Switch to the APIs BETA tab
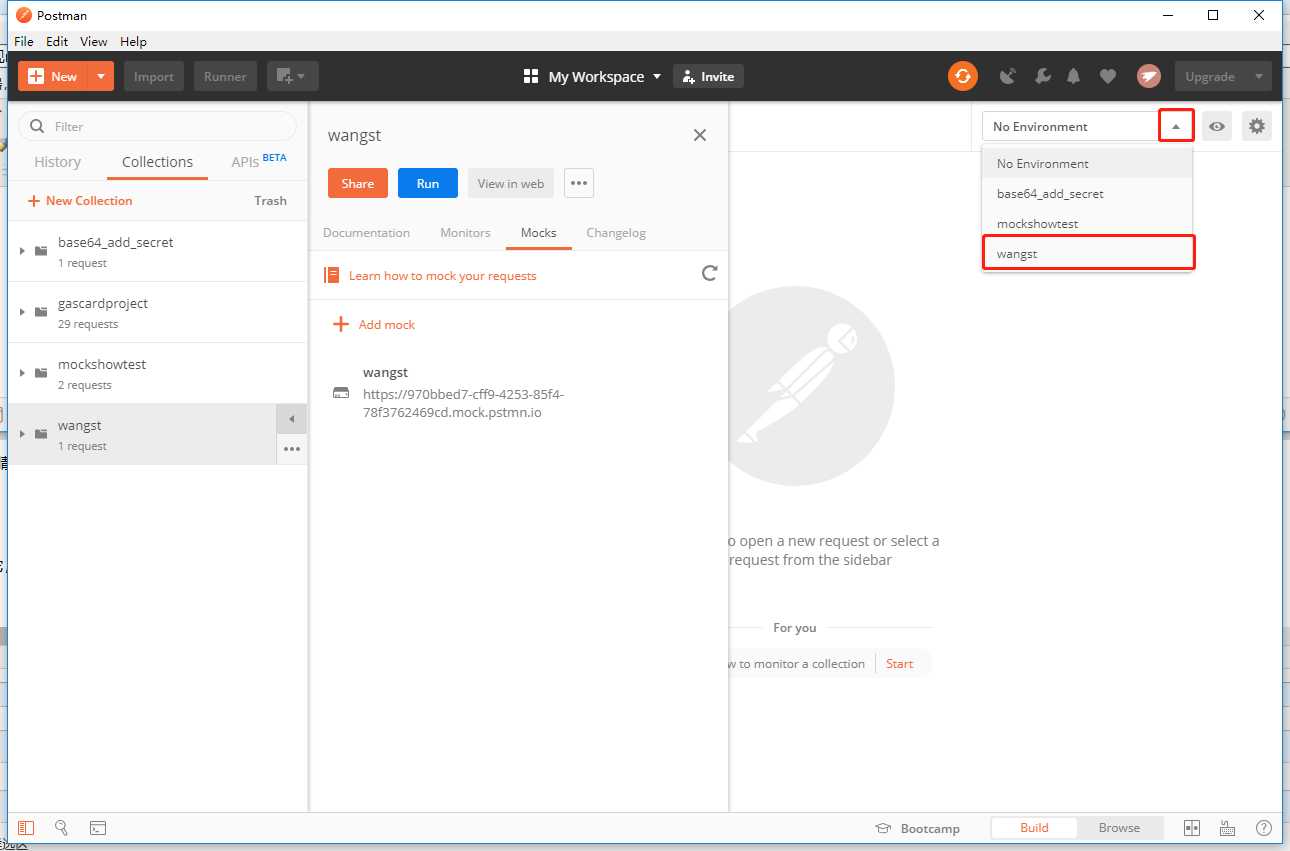Image resolution: width=1290 pixels, height=851 pixels. pos(259,161)
